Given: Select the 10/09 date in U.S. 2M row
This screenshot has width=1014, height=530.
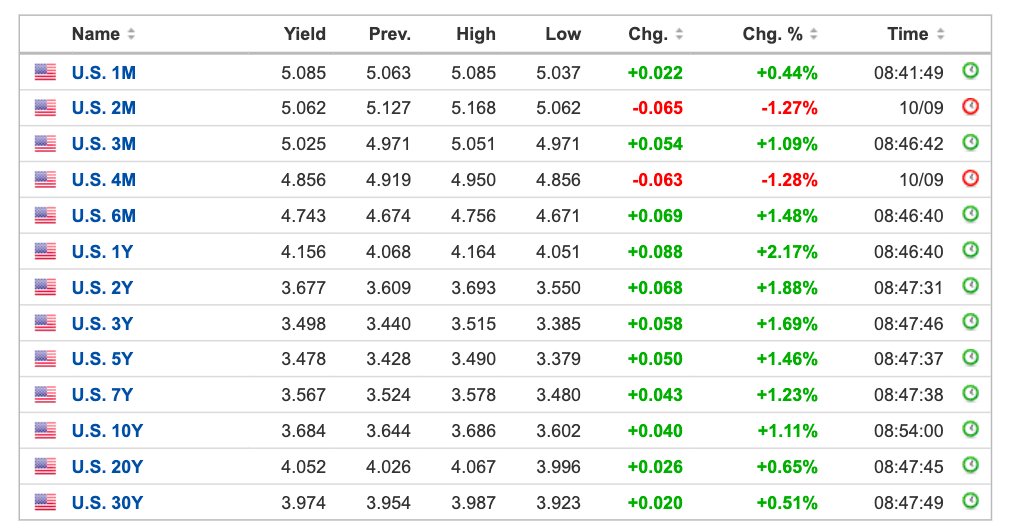Looking at the screenshot, I should [x=922, y=108].
